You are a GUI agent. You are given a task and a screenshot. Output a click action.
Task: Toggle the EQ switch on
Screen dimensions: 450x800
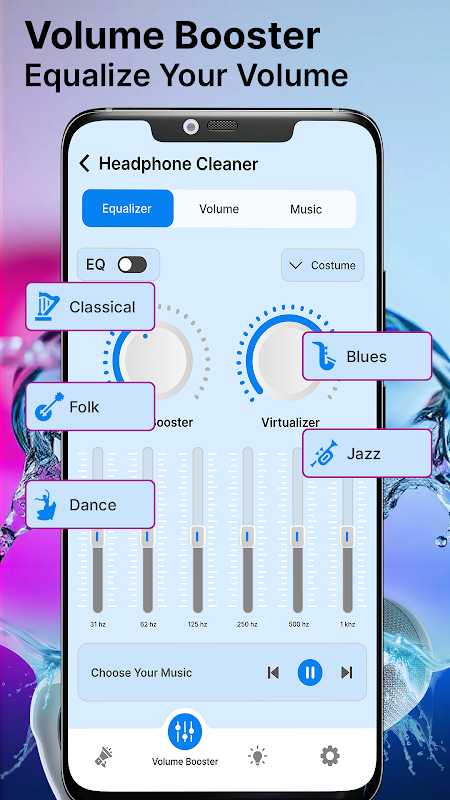tap(132, 265)
